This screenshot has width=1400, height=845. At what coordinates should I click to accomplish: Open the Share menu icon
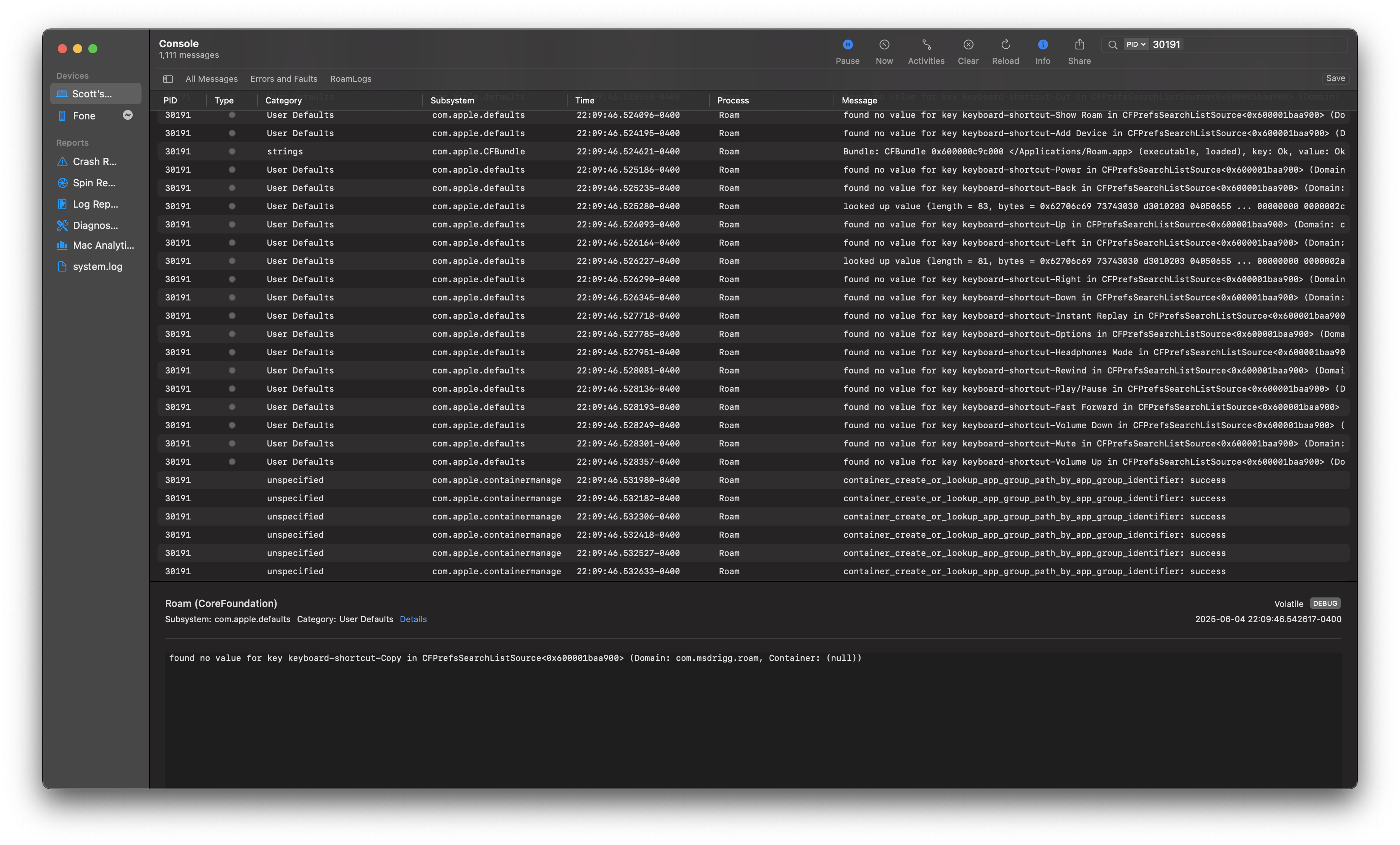[x=1079, y=45]
